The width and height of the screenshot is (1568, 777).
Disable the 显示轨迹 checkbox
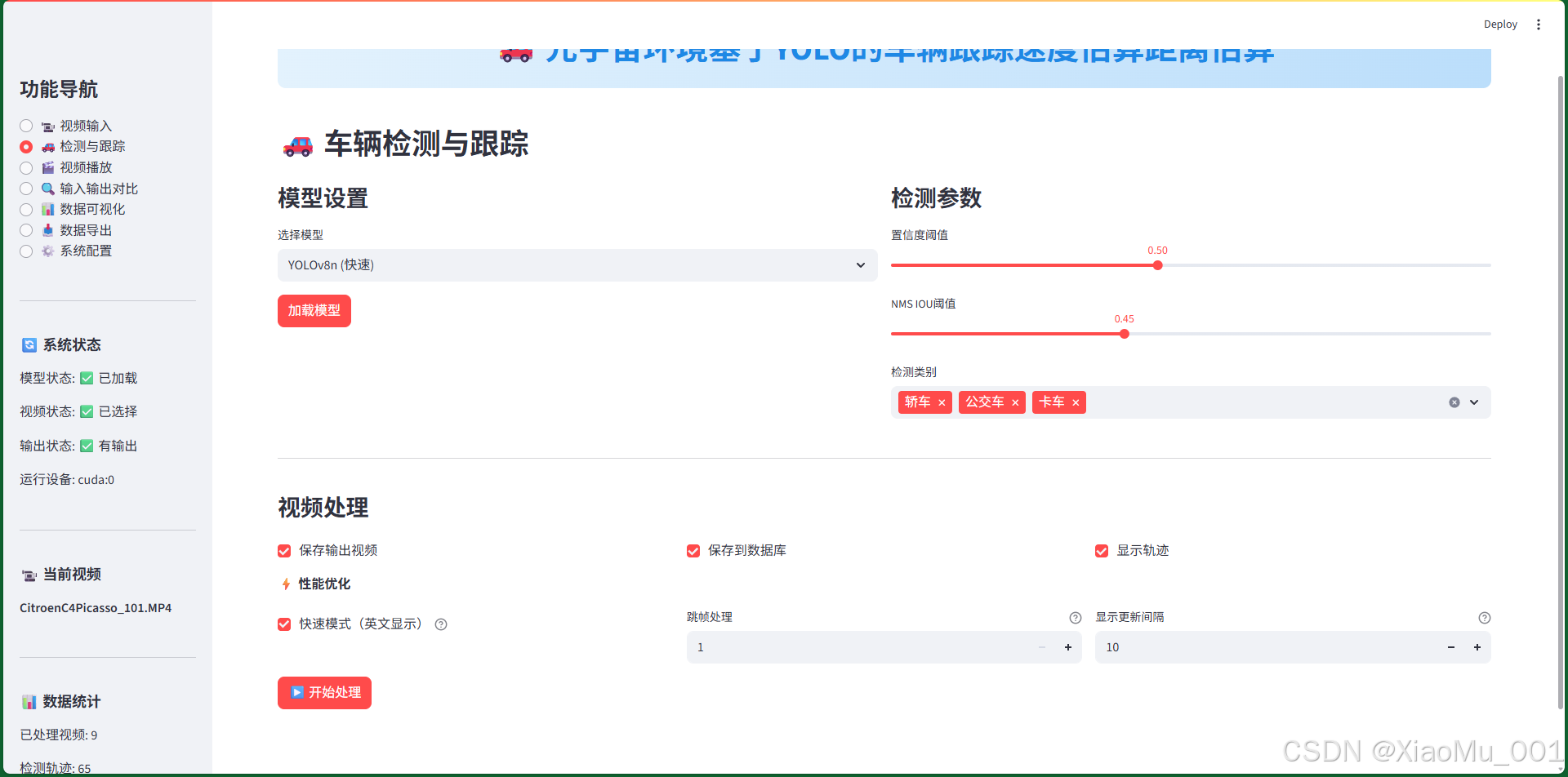[1101, 550]
